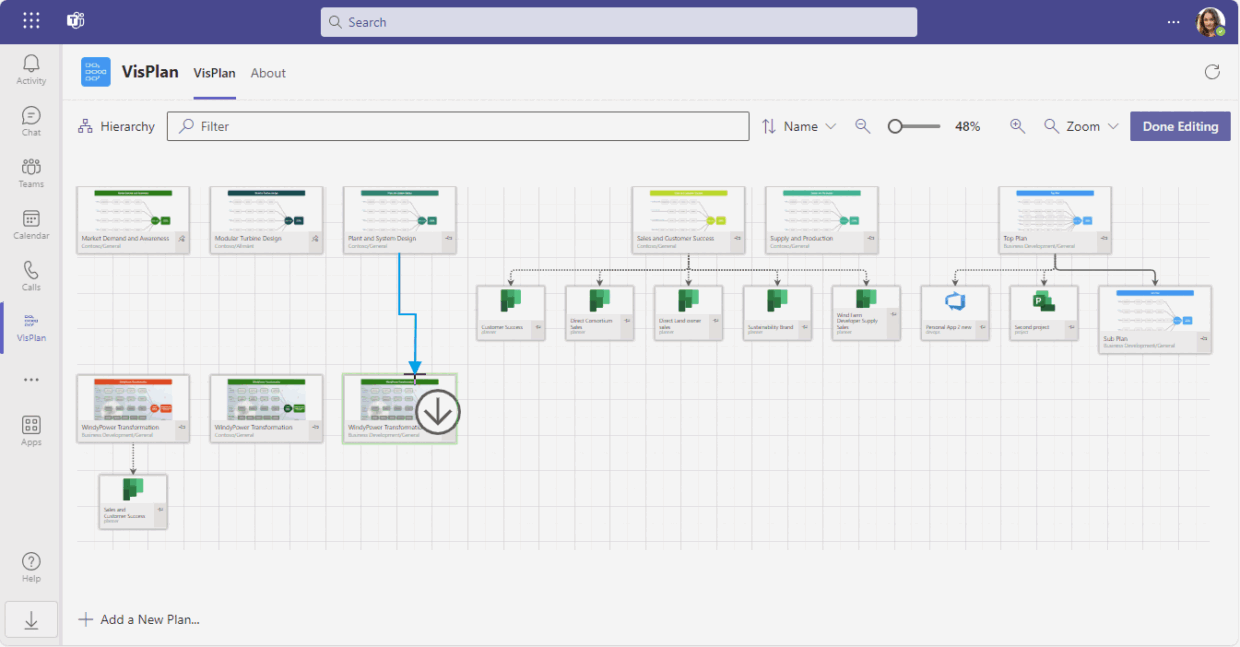Toggle the pin on Modular Turbine Design
Viewport: 1240px width, 647px height.
[314, 239]
